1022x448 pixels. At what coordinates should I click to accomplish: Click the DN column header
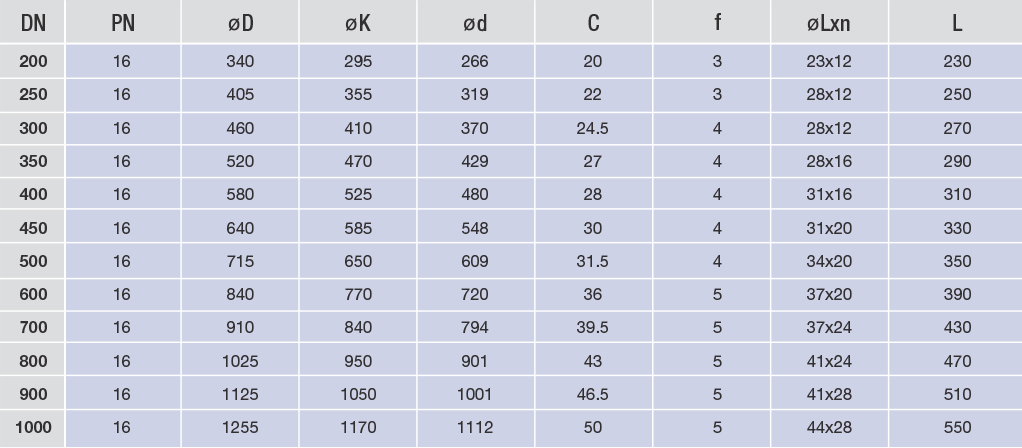point(33,23)
